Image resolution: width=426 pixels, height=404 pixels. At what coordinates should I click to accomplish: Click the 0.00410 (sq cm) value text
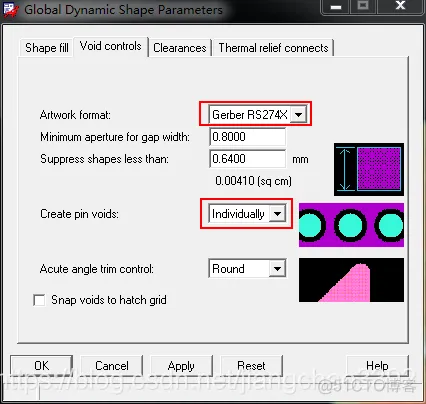coord(253,181)
